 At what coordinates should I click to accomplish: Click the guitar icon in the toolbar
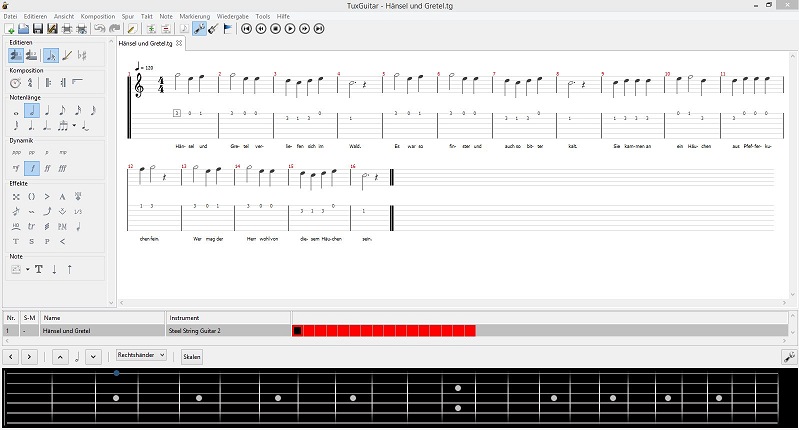pos(214,29)
